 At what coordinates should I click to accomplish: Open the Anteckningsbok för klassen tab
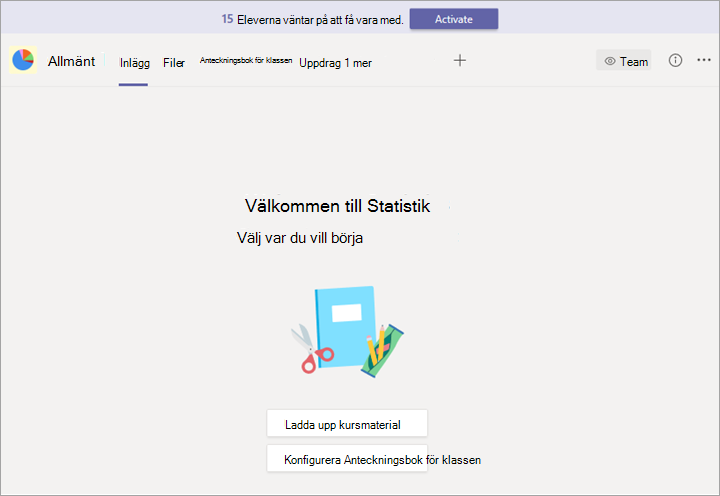(x=246, y=60)
